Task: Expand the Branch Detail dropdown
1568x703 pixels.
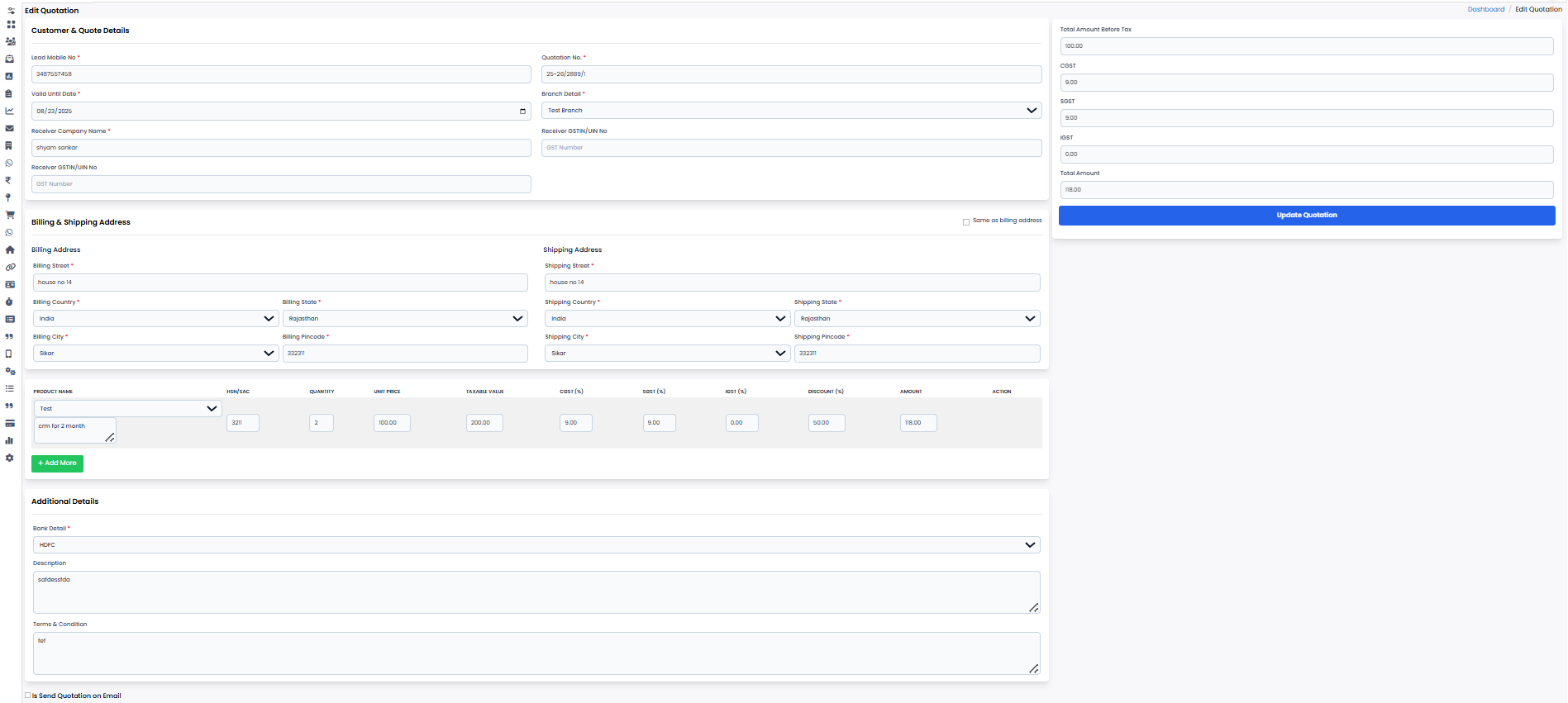Action: [x=791, y=111]
